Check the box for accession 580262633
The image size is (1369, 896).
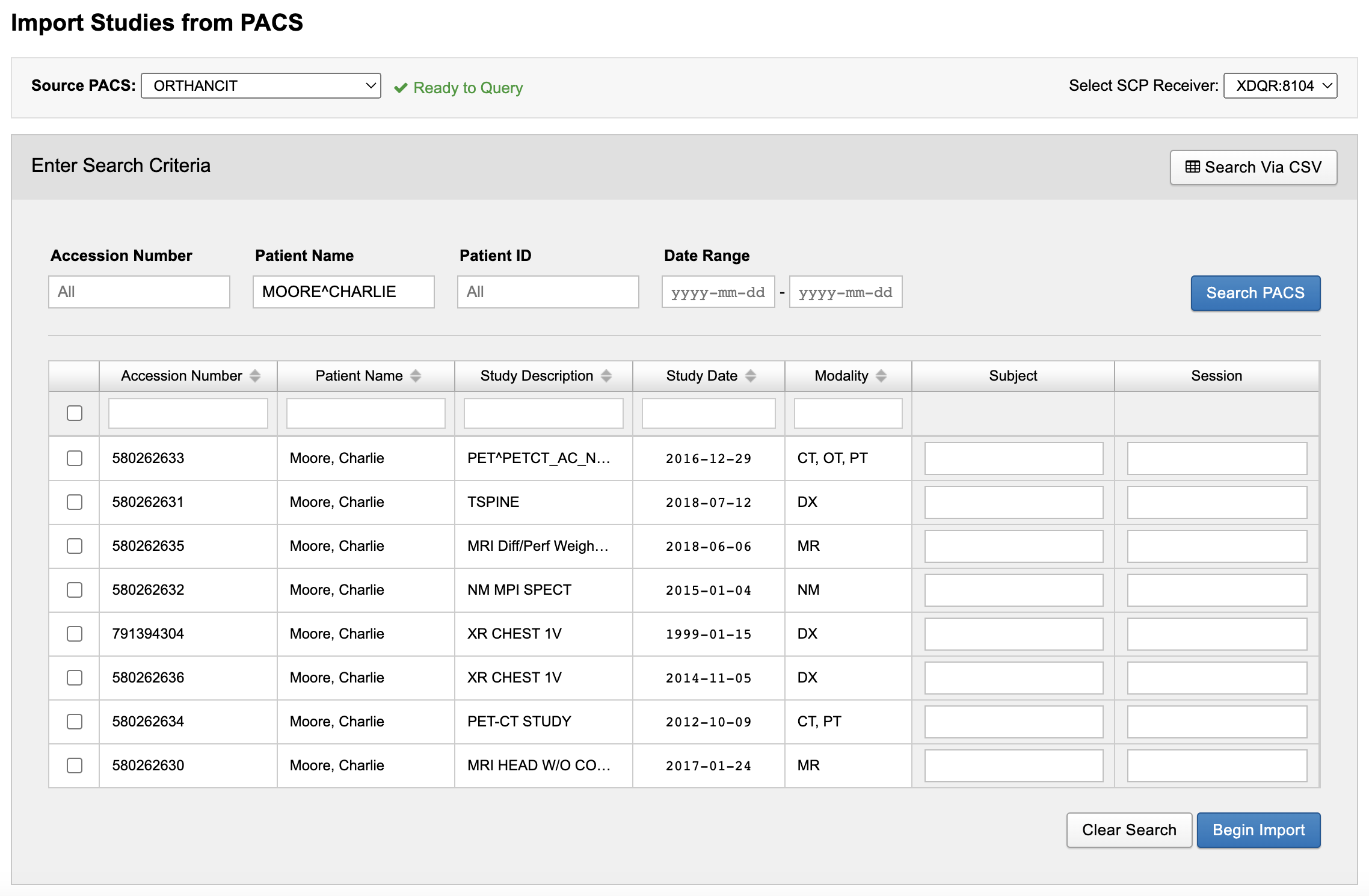(x=75, y=458)
